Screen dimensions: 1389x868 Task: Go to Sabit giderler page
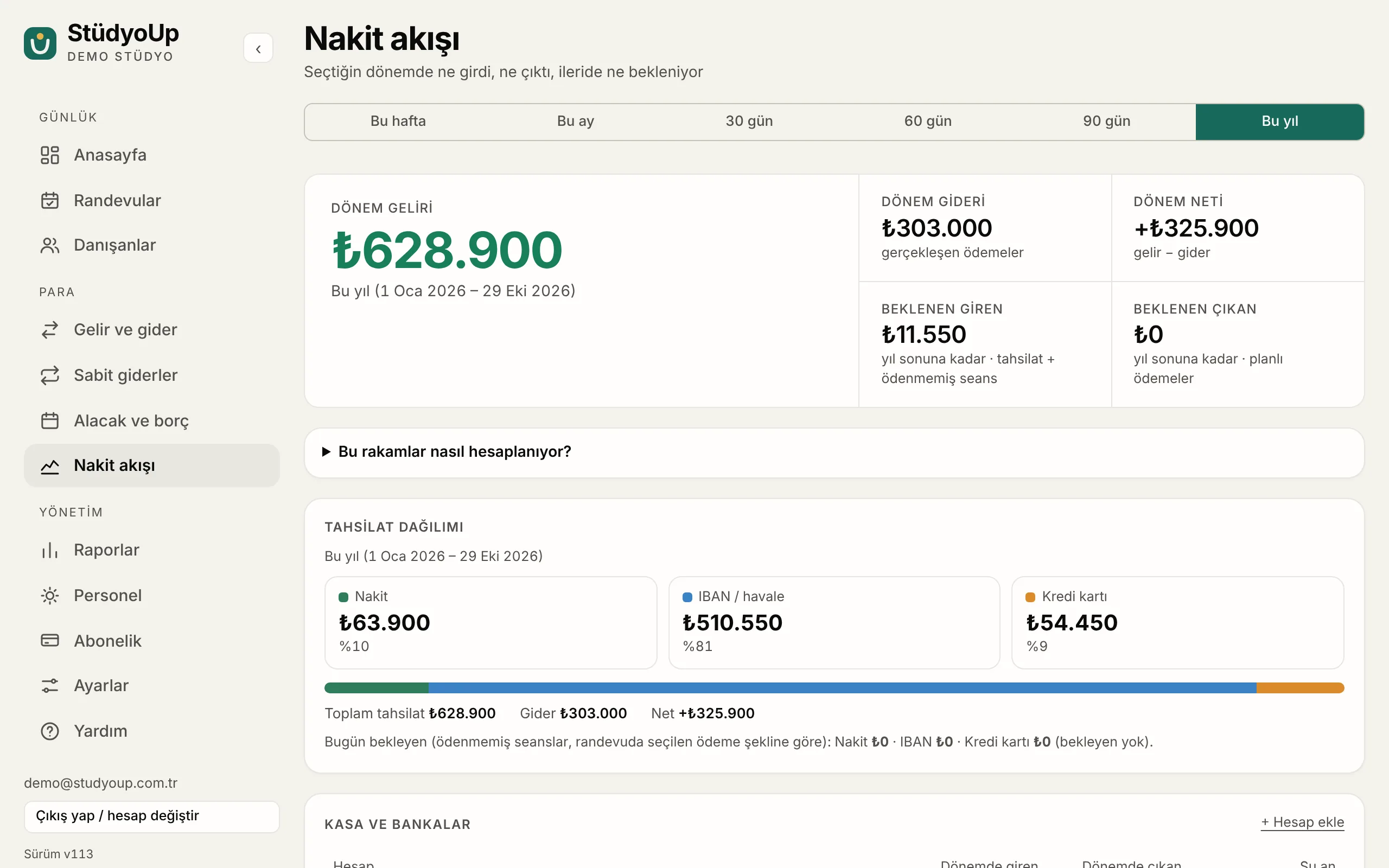click(x=151, y=375)
